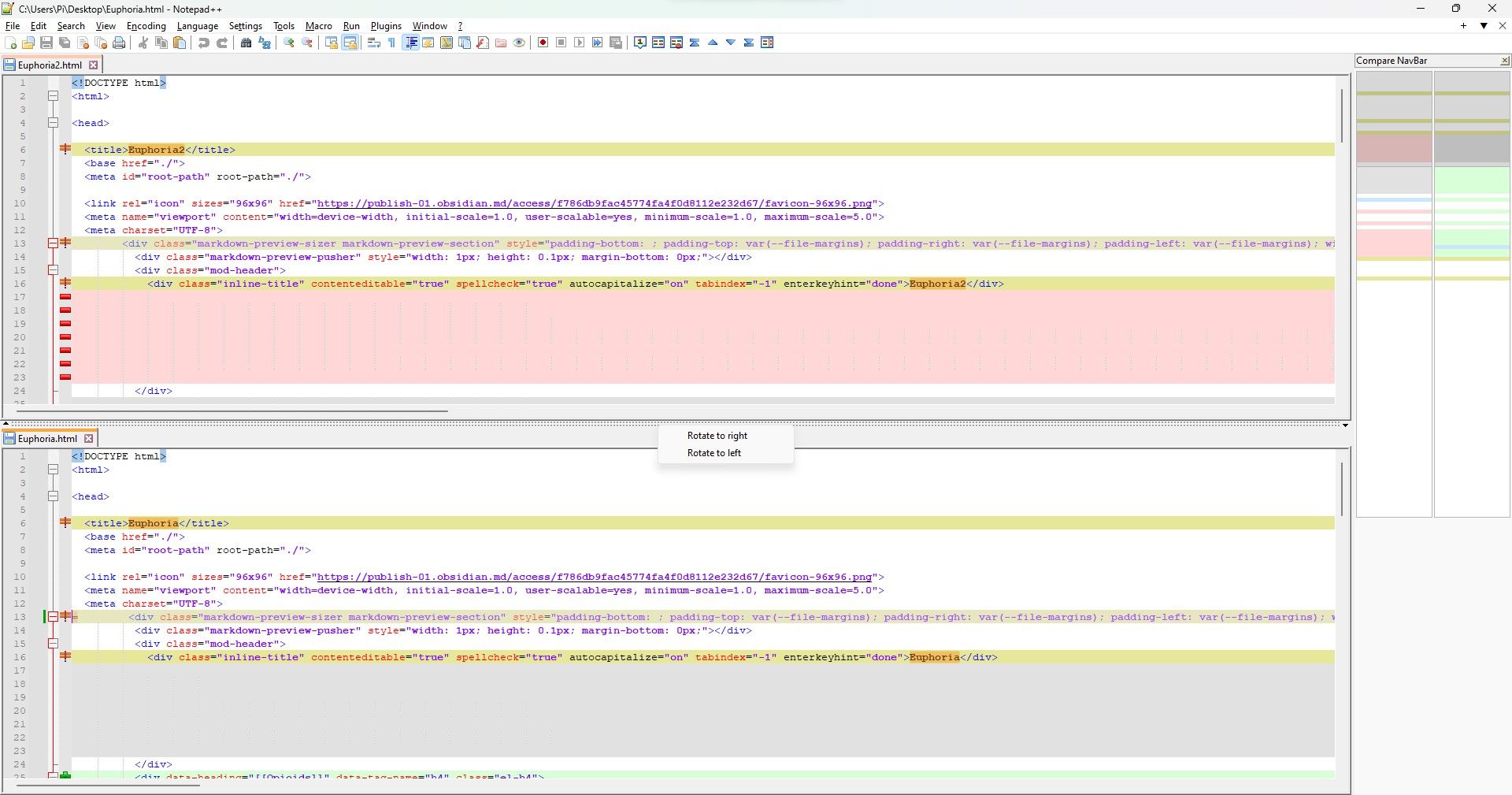Start macro recording with the red record icon
This screenshot has height=795, width=1512.
coord(543,43)
